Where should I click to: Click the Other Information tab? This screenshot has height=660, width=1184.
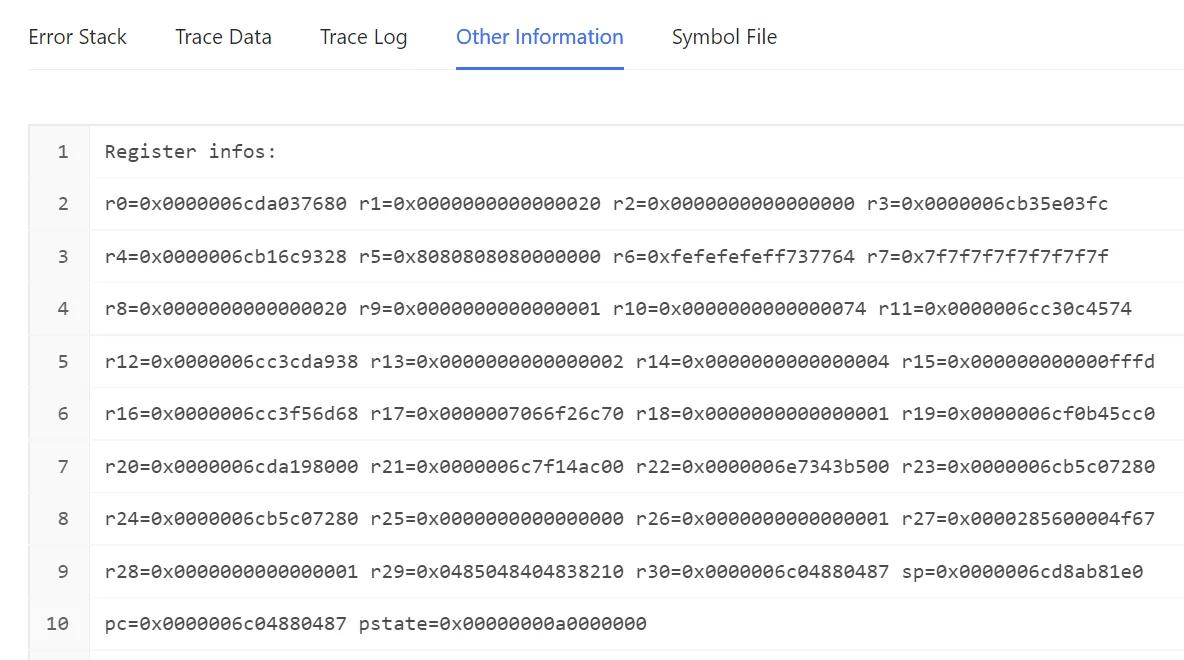point(539,37)
